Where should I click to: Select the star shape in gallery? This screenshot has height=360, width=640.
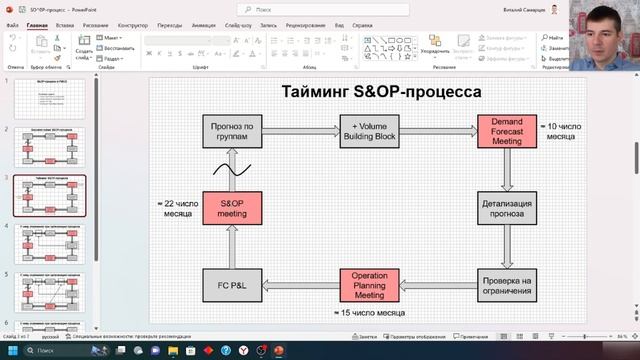(407, 57)
